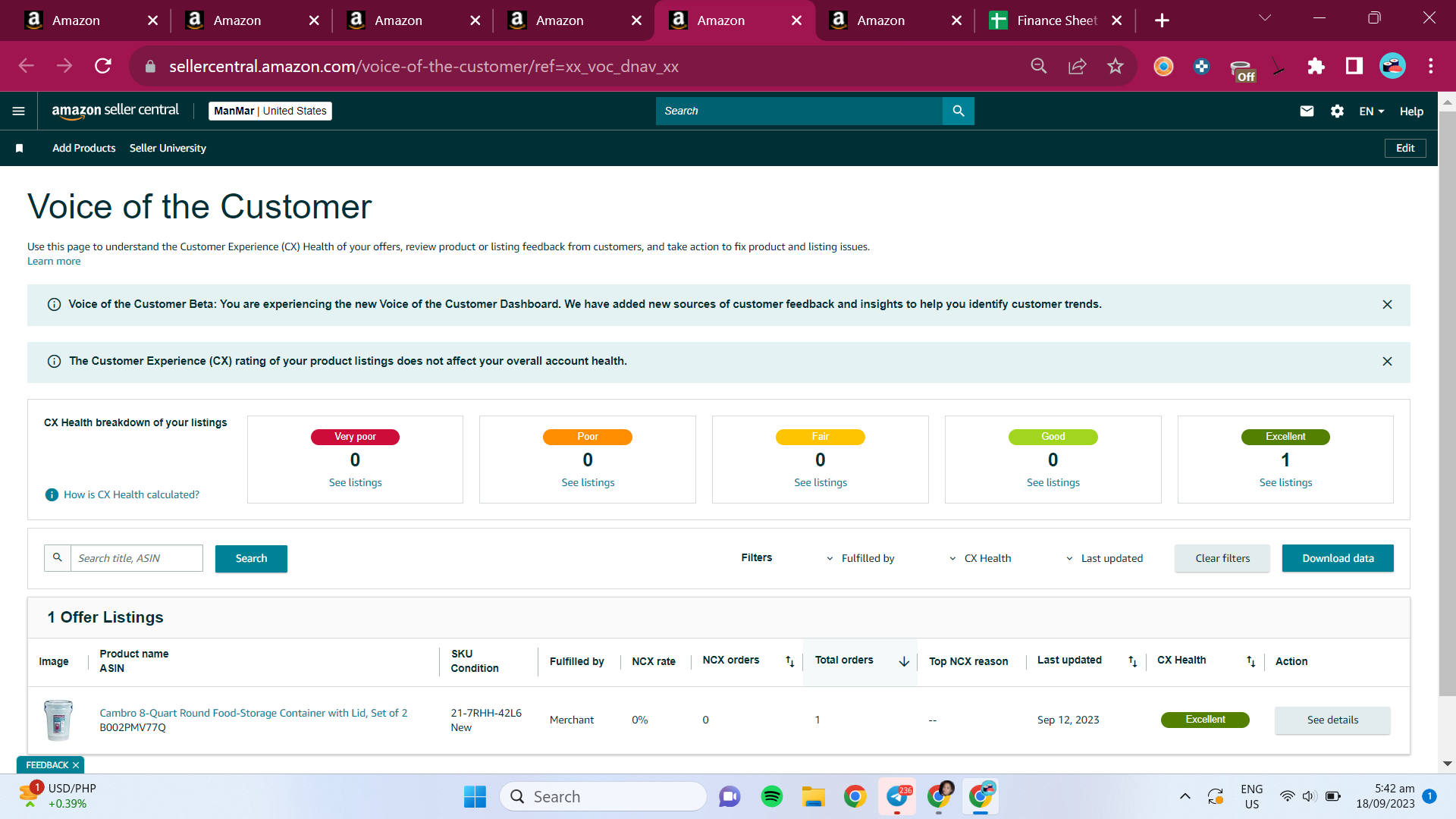The height and width of the screenshot is (819, 1456).
Task: Open a new browser tab
Action: [1162, 20]
